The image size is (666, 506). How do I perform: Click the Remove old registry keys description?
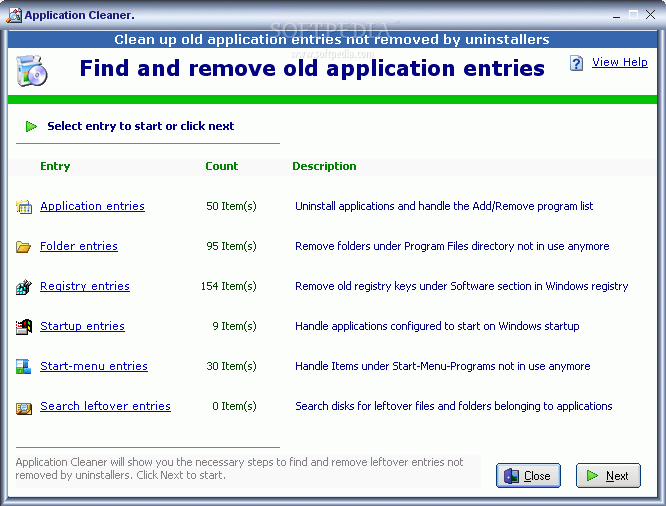coord(461,286)
